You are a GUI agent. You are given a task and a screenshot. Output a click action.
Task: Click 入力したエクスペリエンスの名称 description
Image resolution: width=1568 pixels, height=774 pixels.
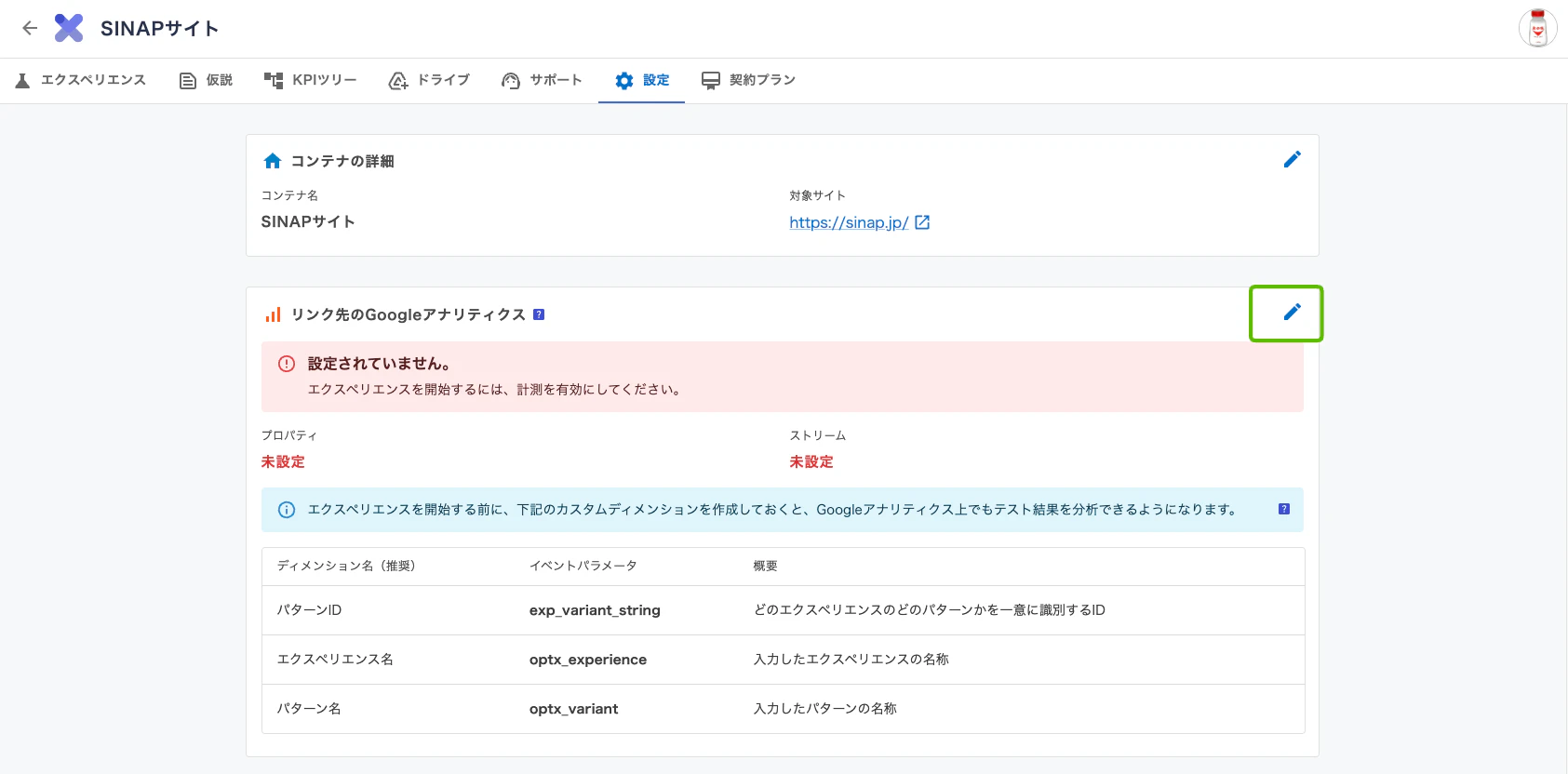pyautogui.click(x=851, y=660)
